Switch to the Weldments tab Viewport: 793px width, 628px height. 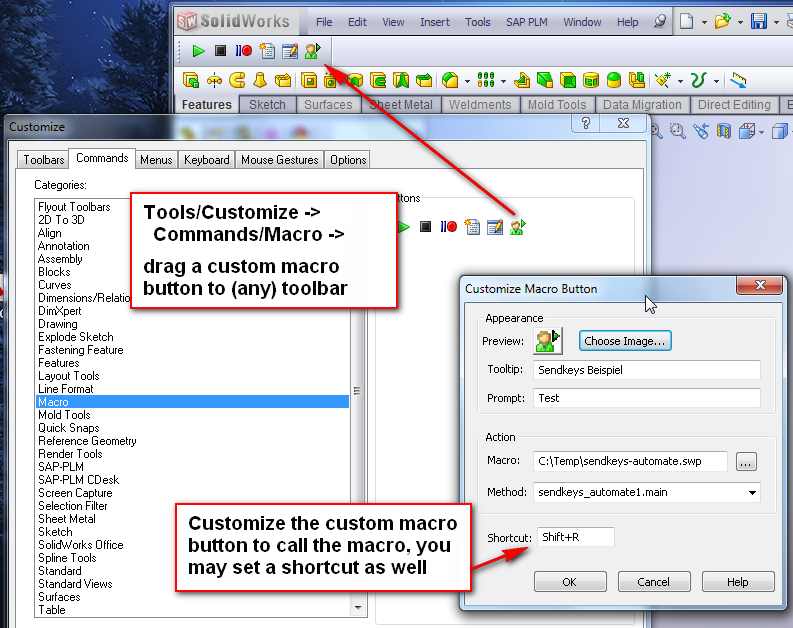coord(480,105)
